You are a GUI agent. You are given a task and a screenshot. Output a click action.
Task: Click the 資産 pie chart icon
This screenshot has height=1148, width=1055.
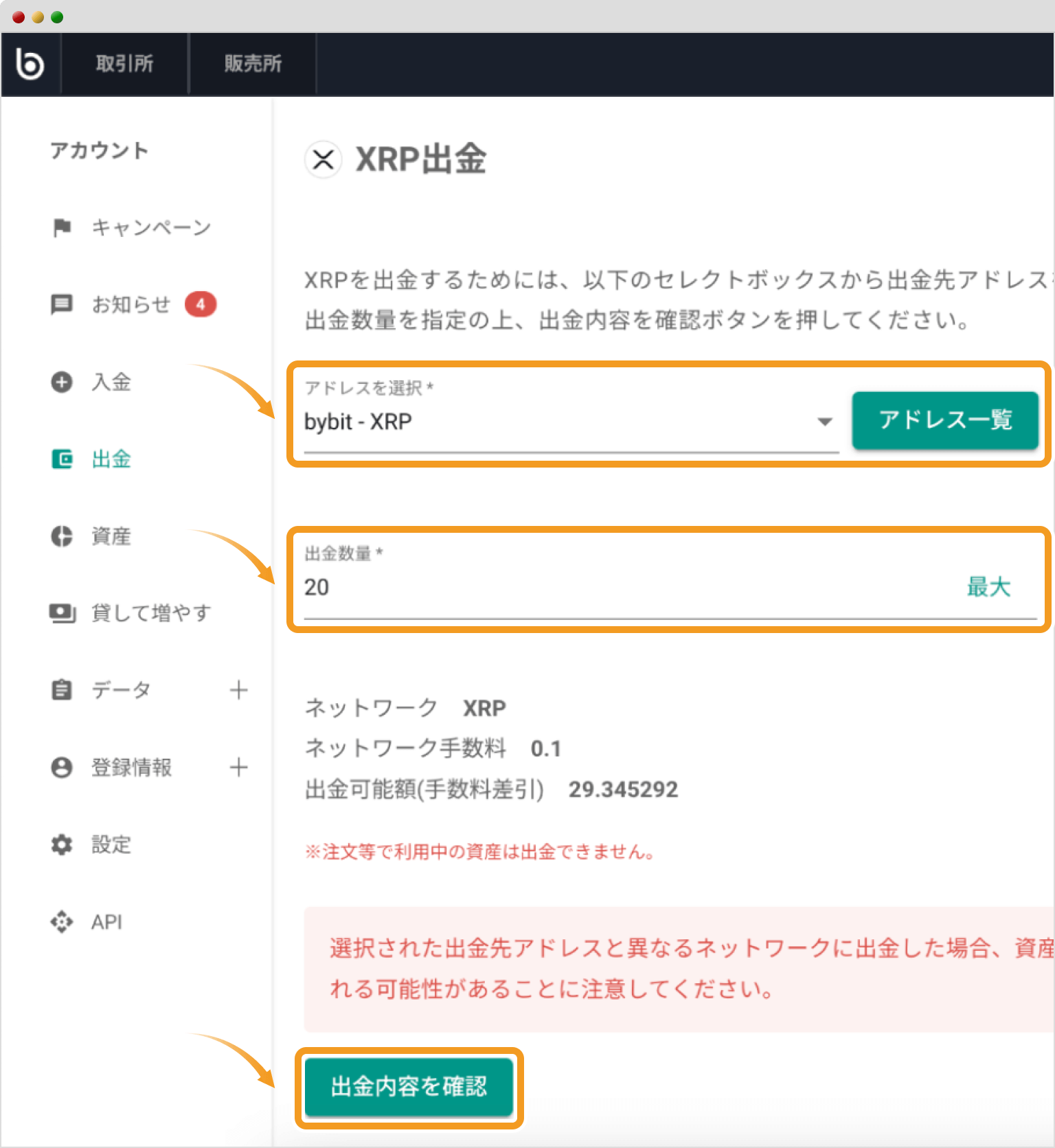click(x=62, y=536)
